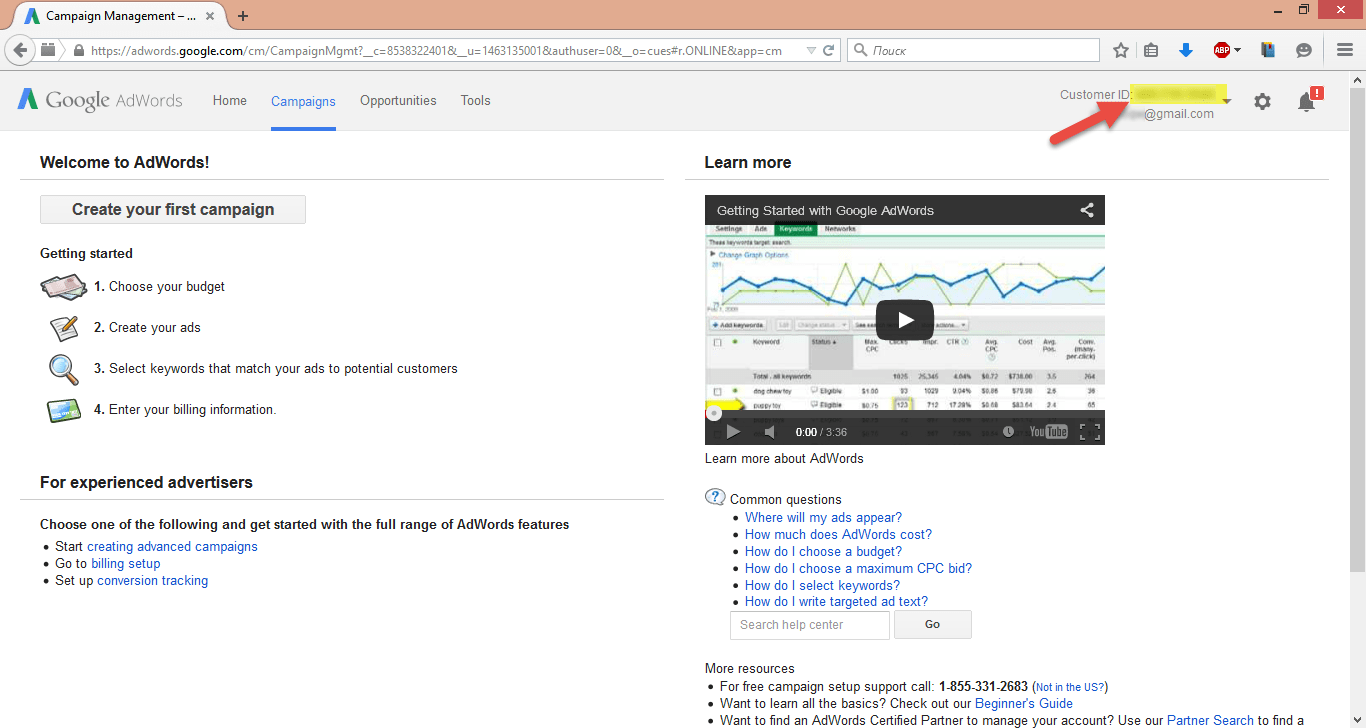
Task: Click 'Learn more about AdWords' caption text
Action: pos(784,458)
